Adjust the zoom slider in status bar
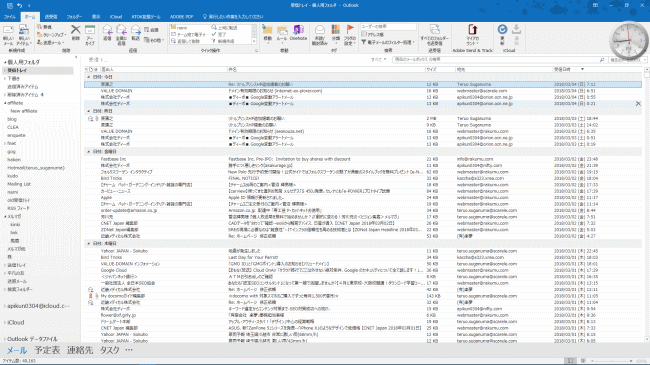This screenshot has width=650, height=365. [612, 361]
